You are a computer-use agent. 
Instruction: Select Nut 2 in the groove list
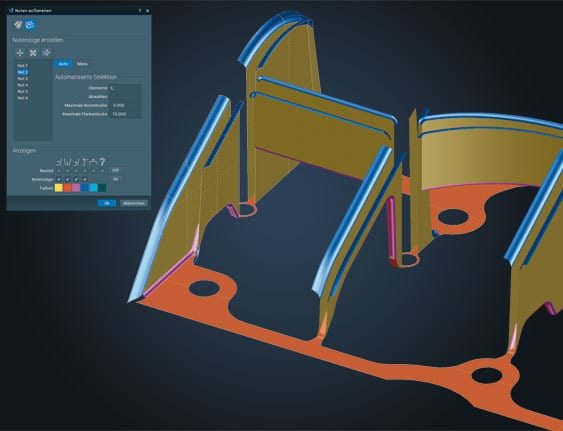tap(23, 72)
